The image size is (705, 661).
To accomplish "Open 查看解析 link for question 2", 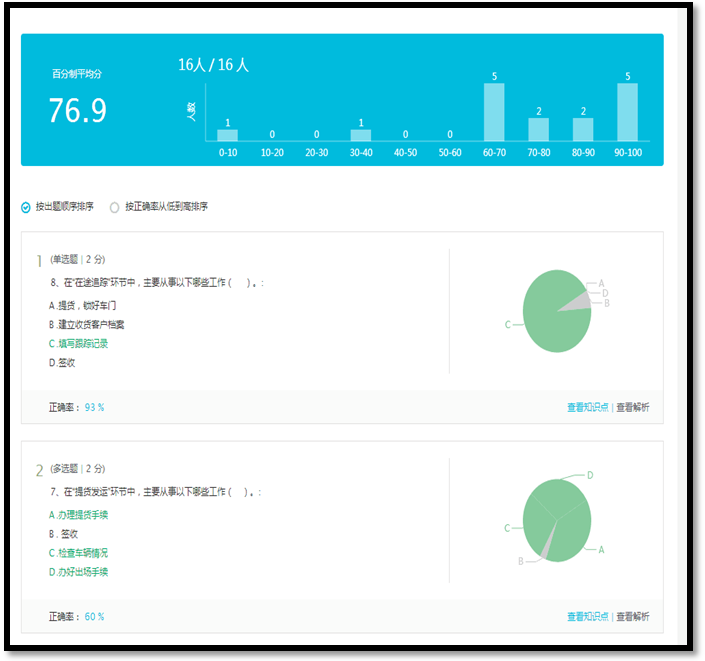I will (x=632, y=616).
